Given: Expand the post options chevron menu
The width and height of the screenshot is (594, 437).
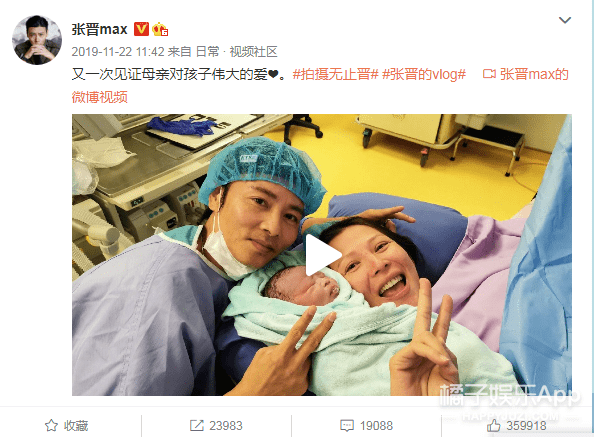Looking at the screenshot, I should [x=565, y=20].
